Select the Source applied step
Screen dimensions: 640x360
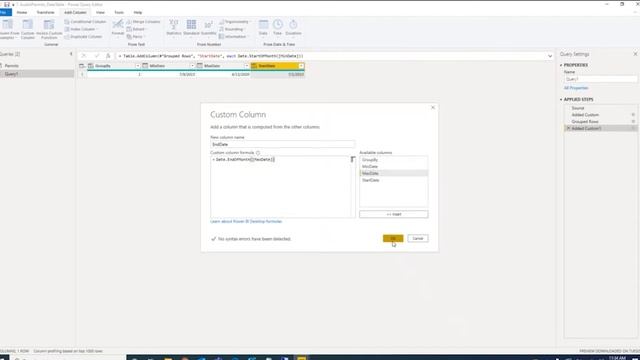(578, 108)
